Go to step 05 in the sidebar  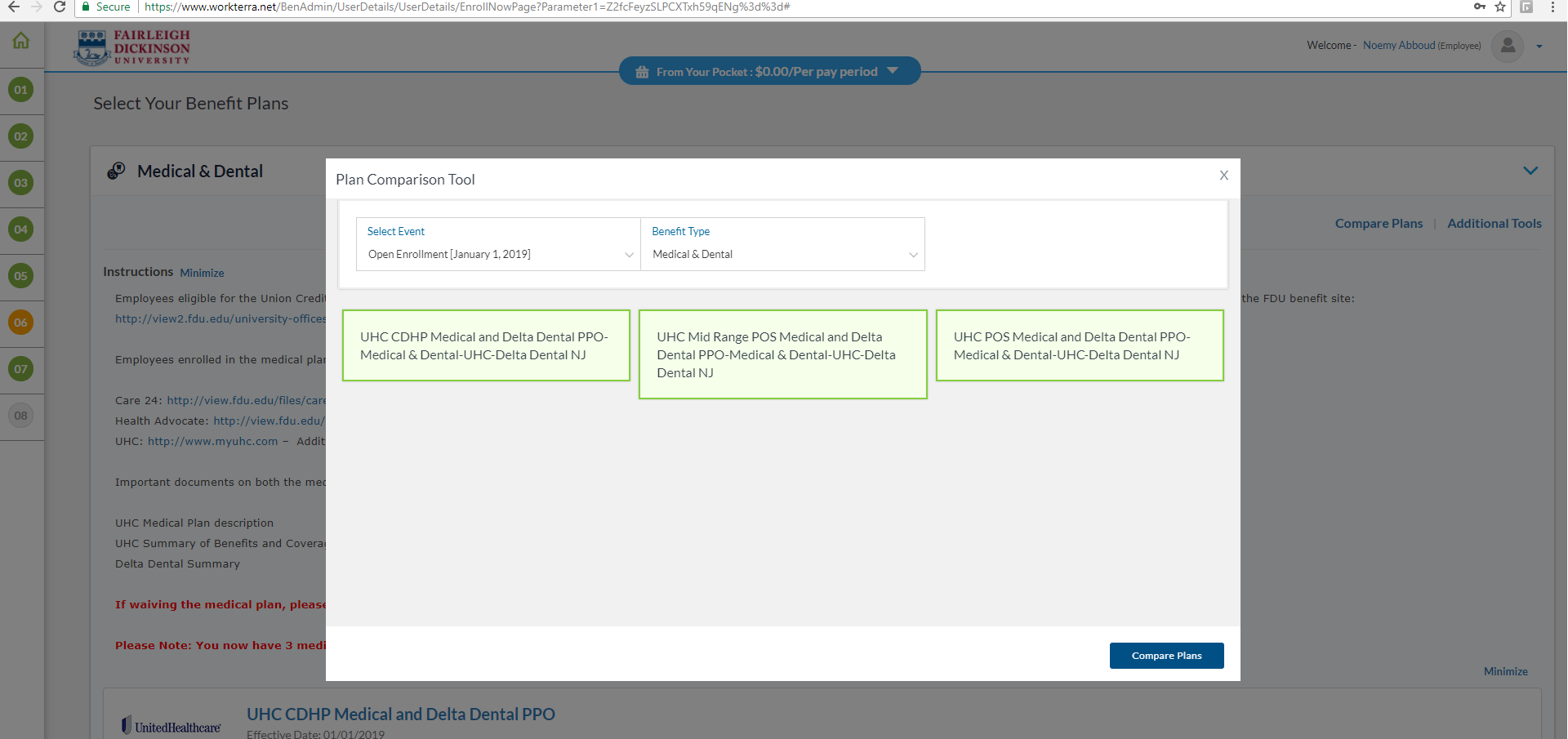(21, 276)
